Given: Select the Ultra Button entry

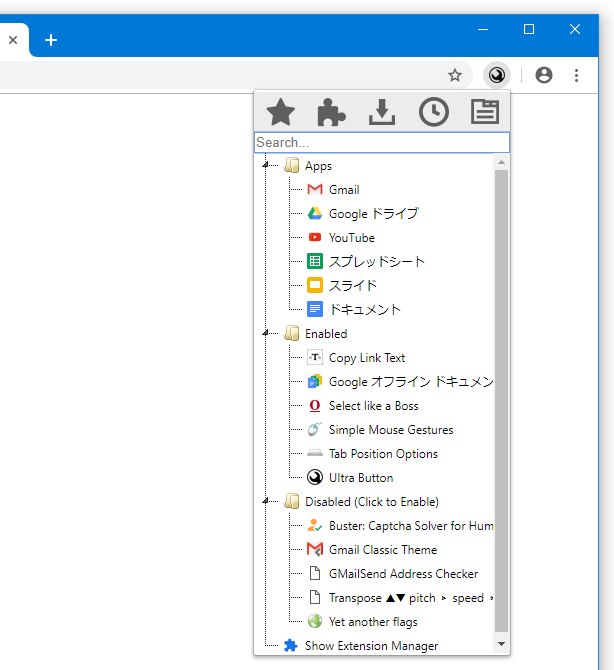Looking at the screenshot, I should tap(361, 477).
